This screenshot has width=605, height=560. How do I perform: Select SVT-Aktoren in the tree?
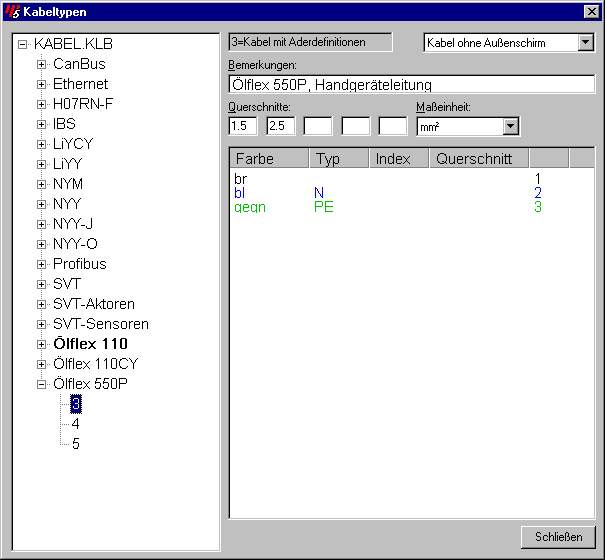pyautogui.click(x=94, y=304)
